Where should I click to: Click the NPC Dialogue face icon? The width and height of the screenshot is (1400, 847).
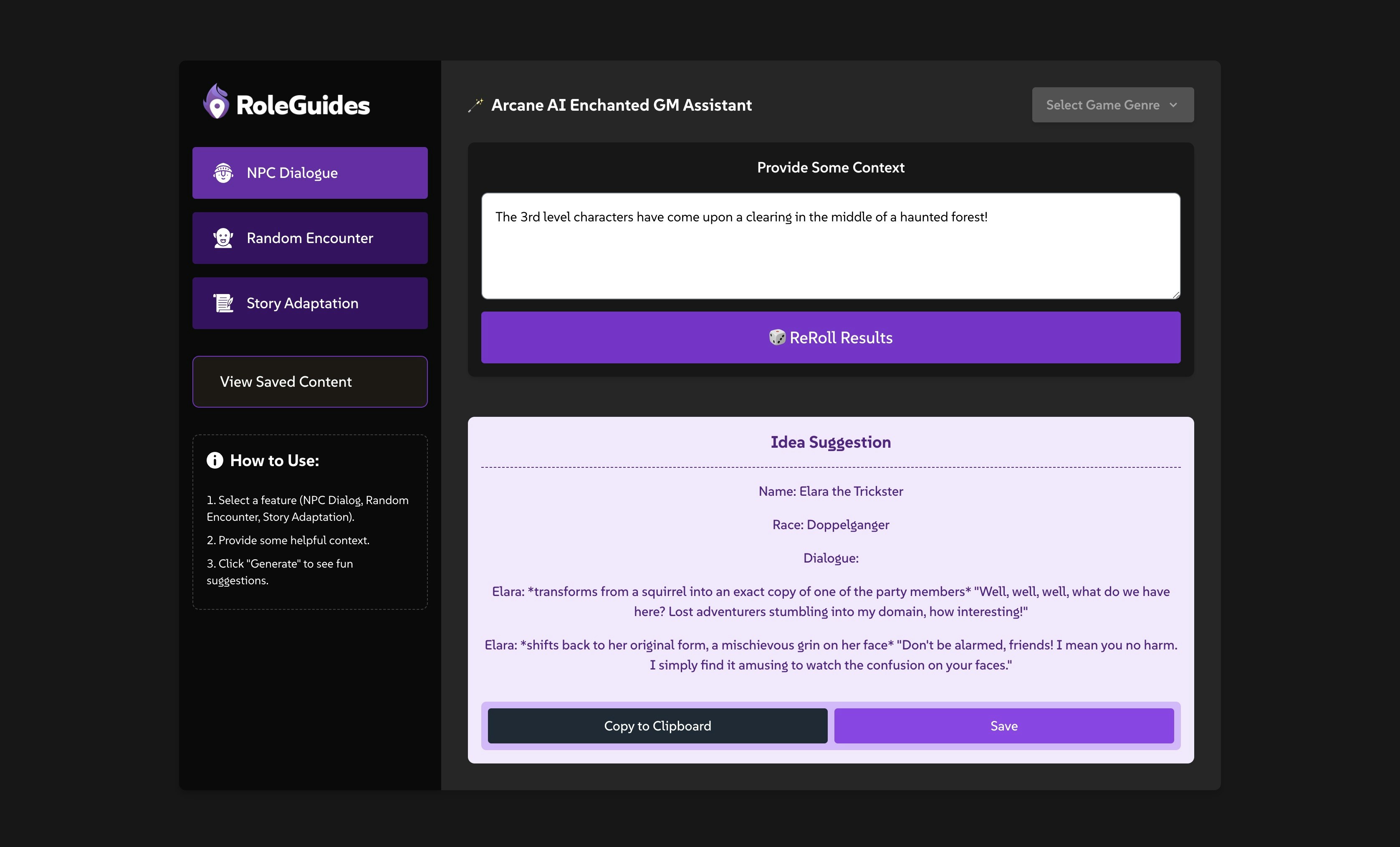pyautogui.click(x=223, y=173)
